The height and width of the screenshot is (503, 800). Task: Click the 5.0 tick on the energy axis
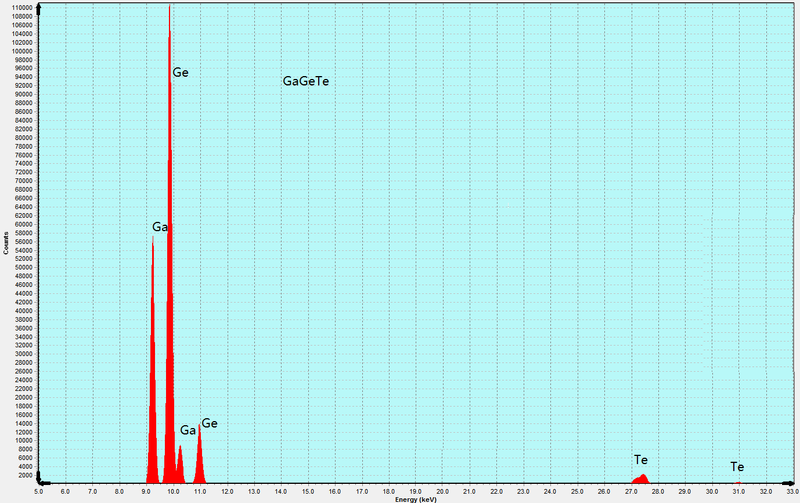[x=39, y=492]
